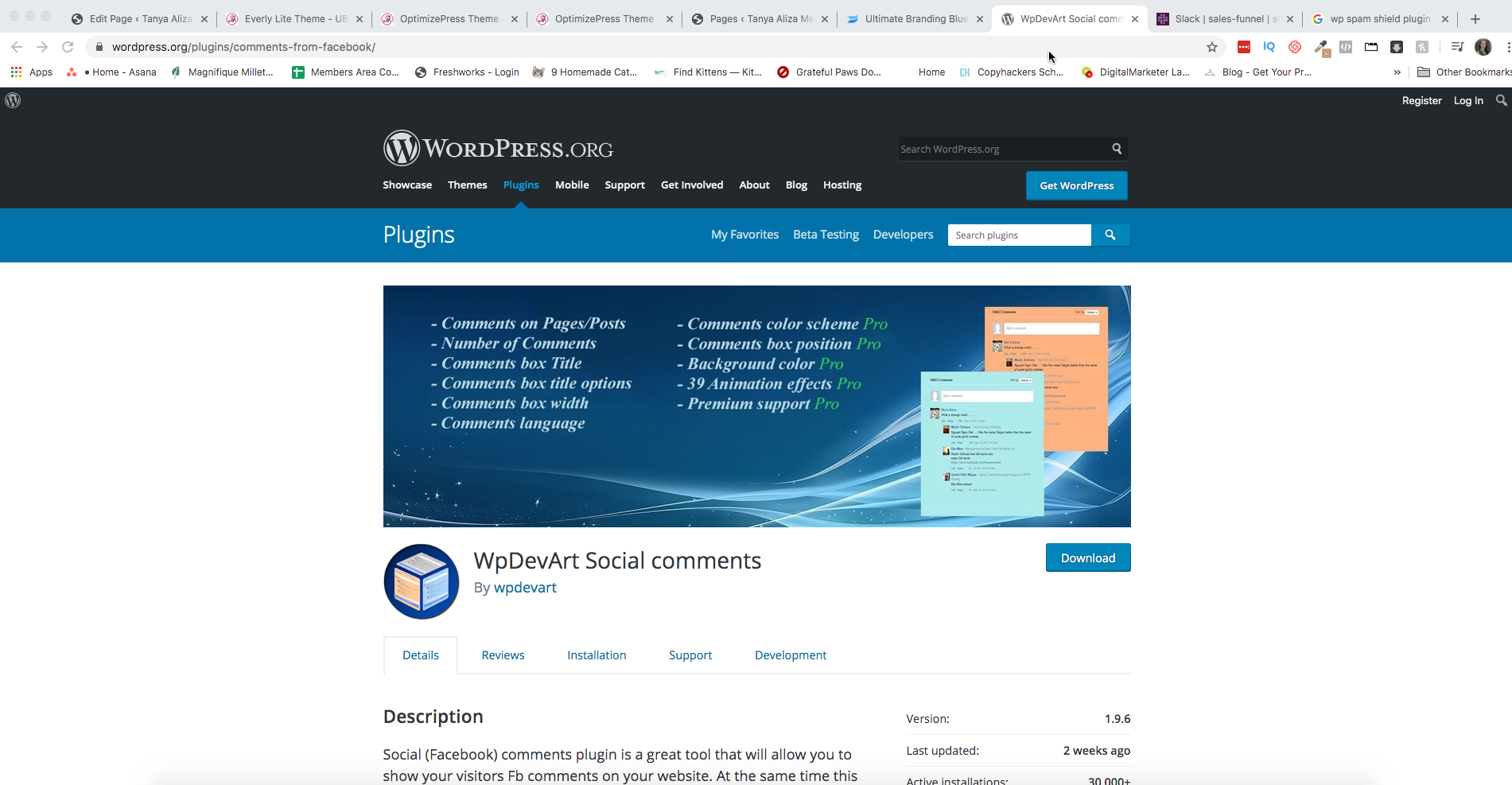Click the blue plugin search button

(1110, 235)
